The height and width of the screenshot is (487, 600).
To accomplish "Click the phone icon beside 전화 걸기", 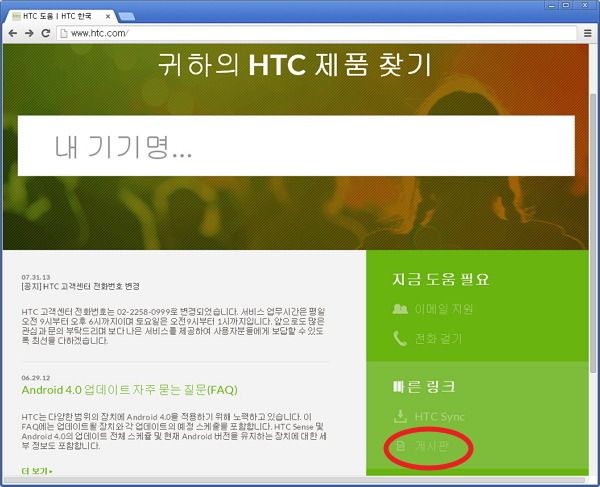I will tap(400, 339).
